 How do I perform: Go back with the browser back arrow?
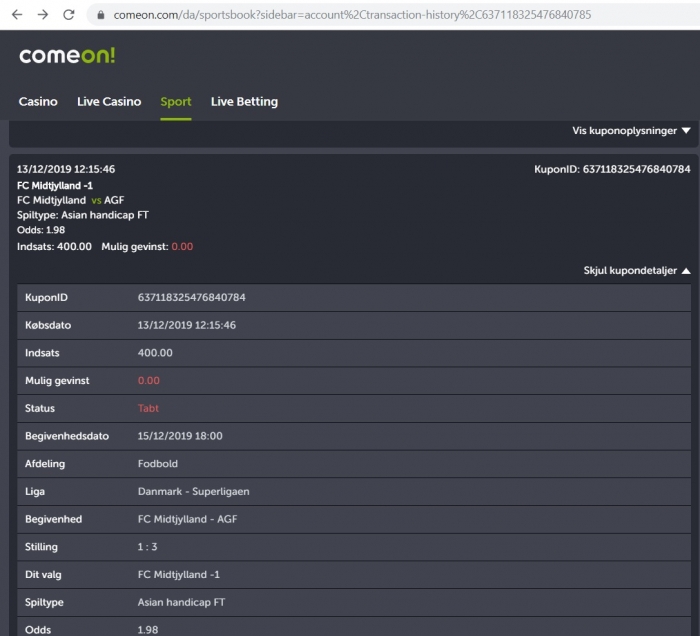tap(17, 15)
